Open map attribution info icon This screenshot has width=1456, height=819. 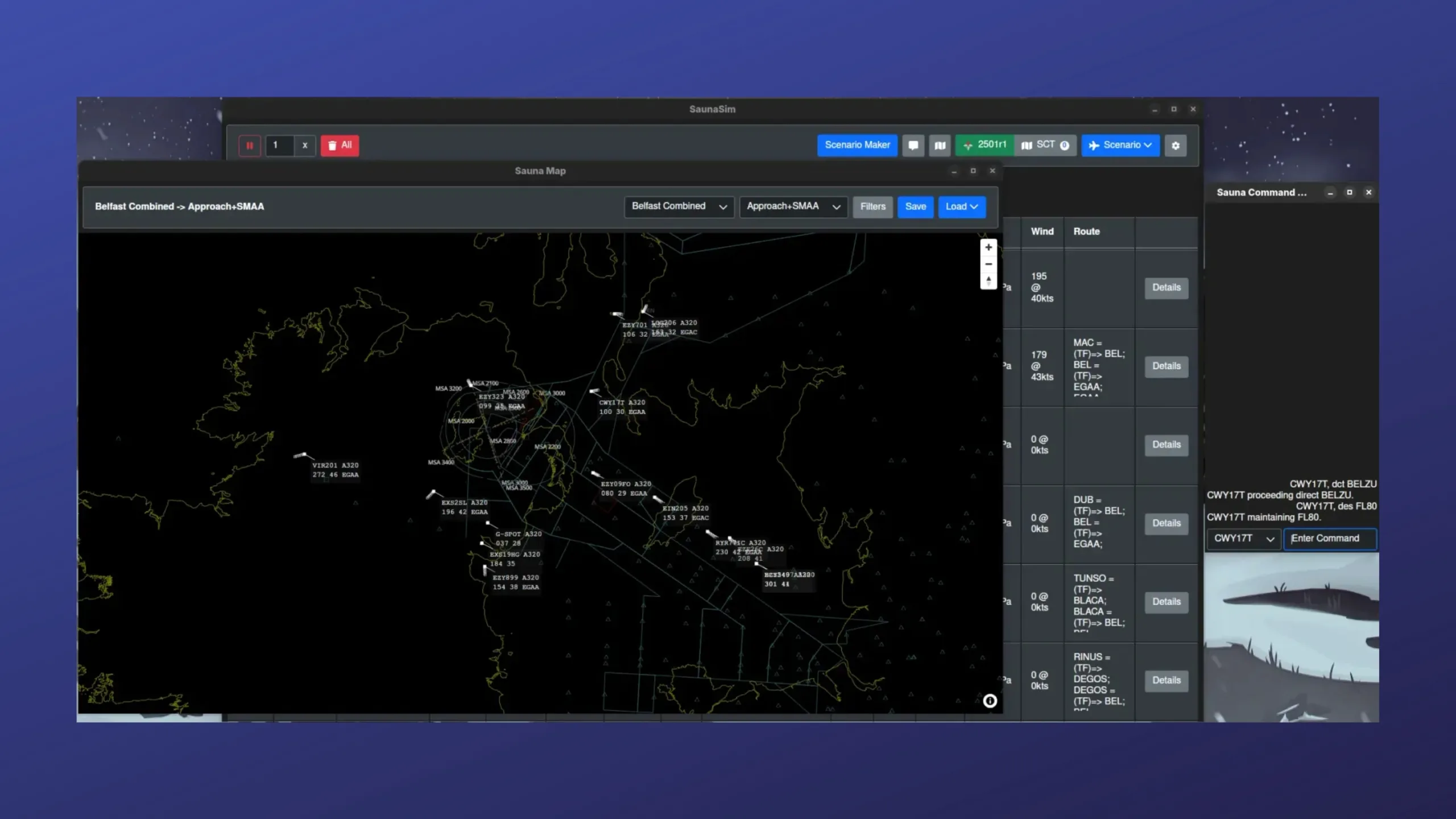990,701
